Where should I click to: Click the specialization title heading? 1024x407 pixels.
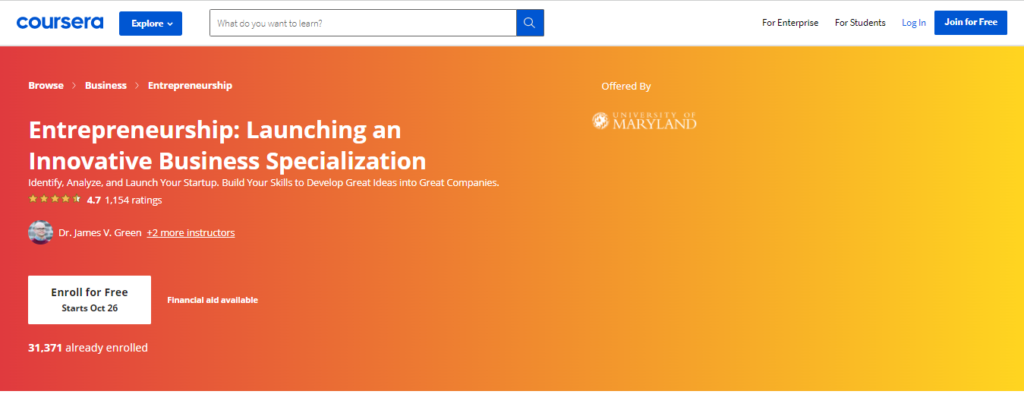(227, 145)
